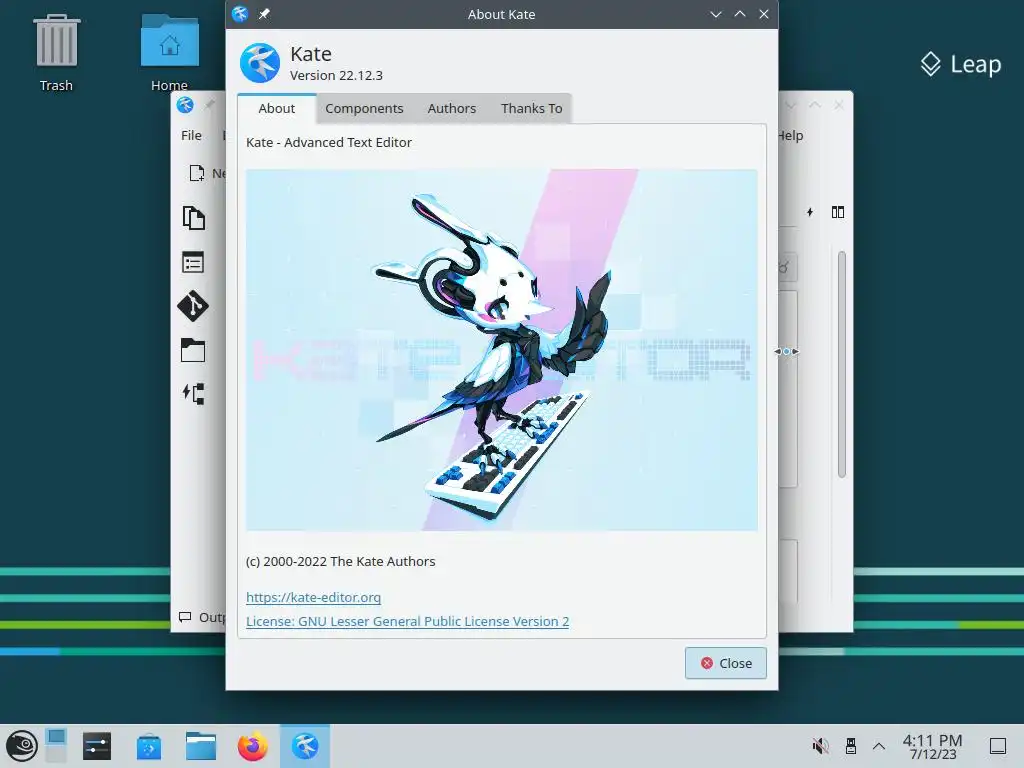This screenshot has width=1024, height=768.
Task: Click the Kate mascot artwork image
Action: pos(502,350)
